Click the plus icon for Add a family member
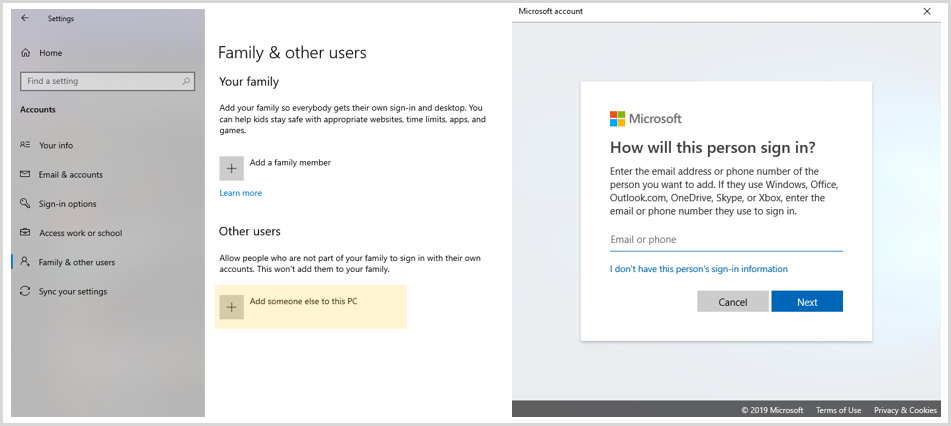 (x=231, y=168)
